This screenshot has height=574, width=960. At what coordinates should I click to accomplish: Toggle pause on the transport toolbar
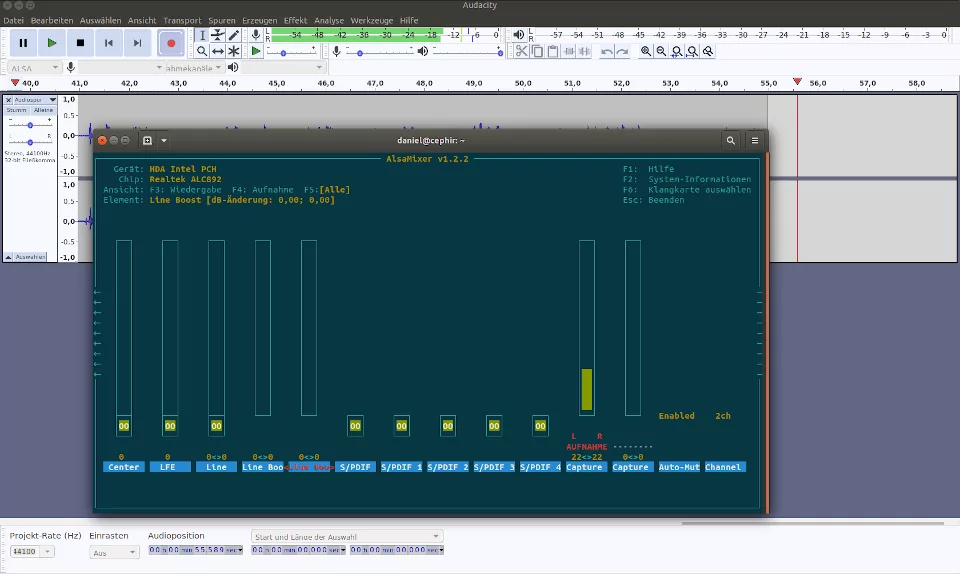pyautogui.click(x=23, y=43)
